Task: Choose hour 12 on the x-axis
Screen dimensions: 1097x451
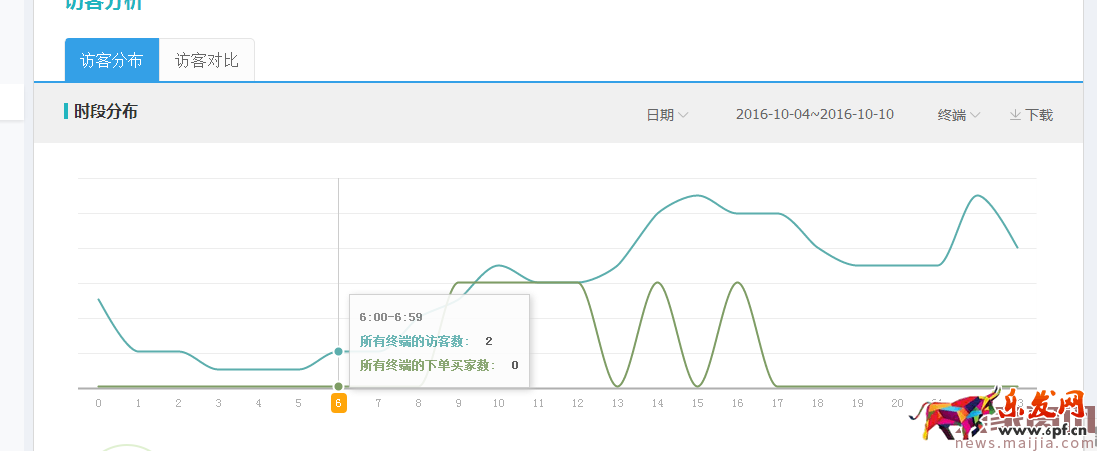Action: coord(578,403)
